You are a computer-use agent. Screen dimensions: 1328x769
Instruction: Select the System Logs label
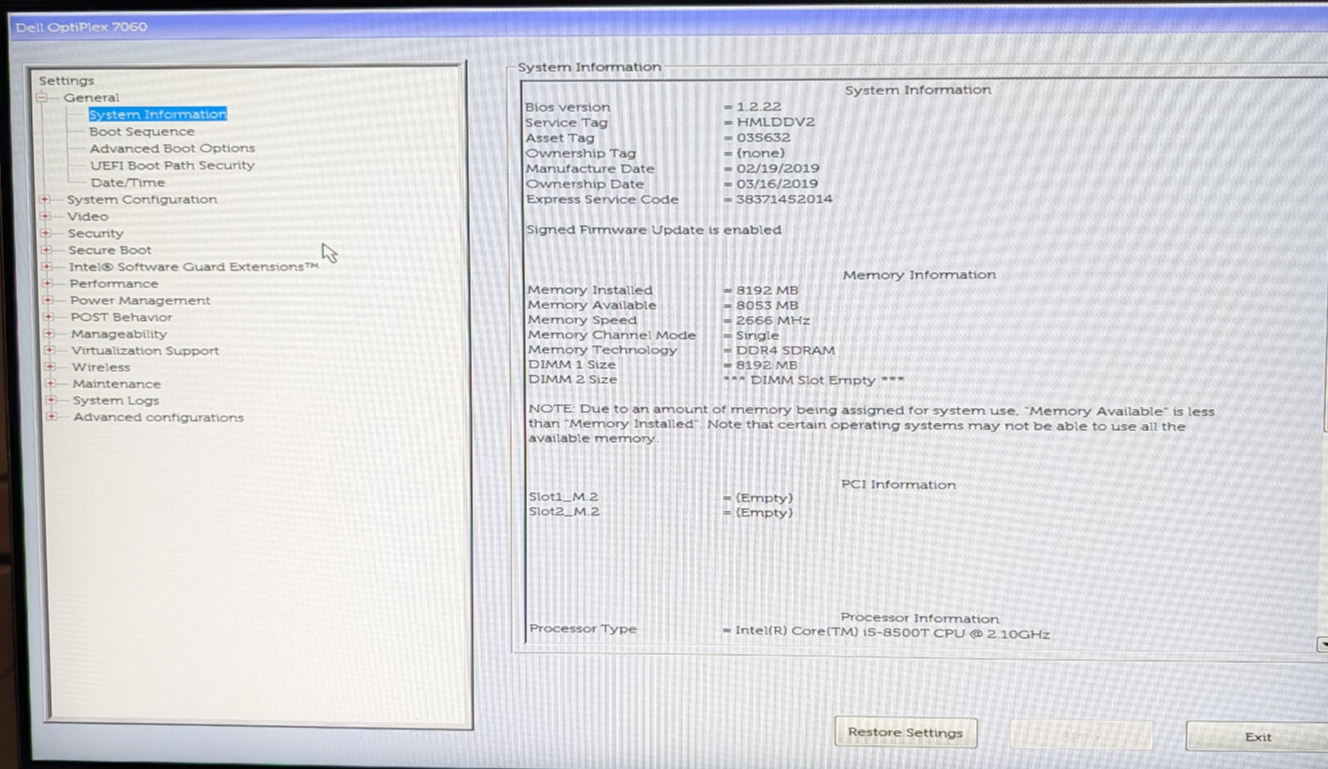116,401
